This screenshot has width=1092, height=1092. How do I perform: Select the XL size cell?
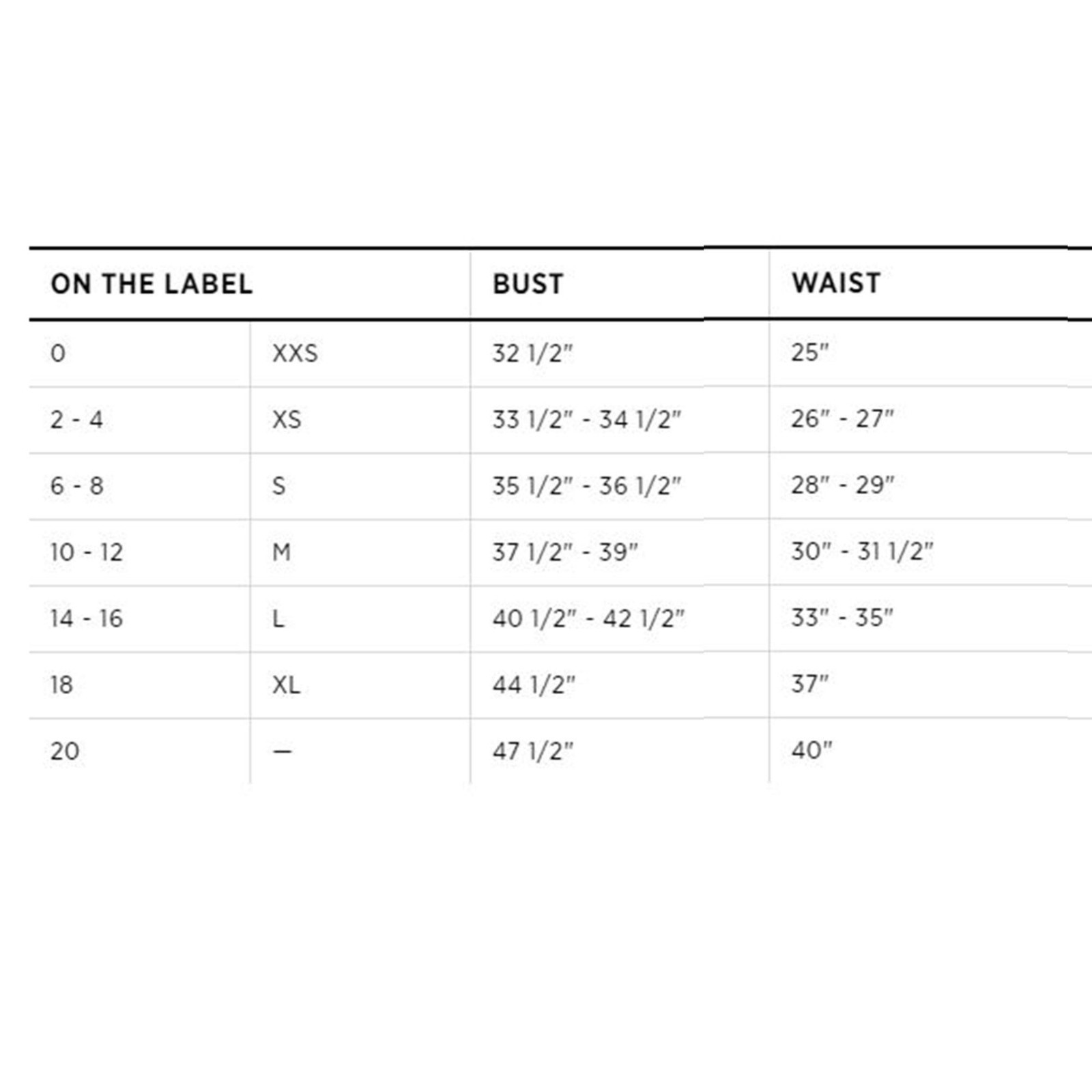point(286,685)
